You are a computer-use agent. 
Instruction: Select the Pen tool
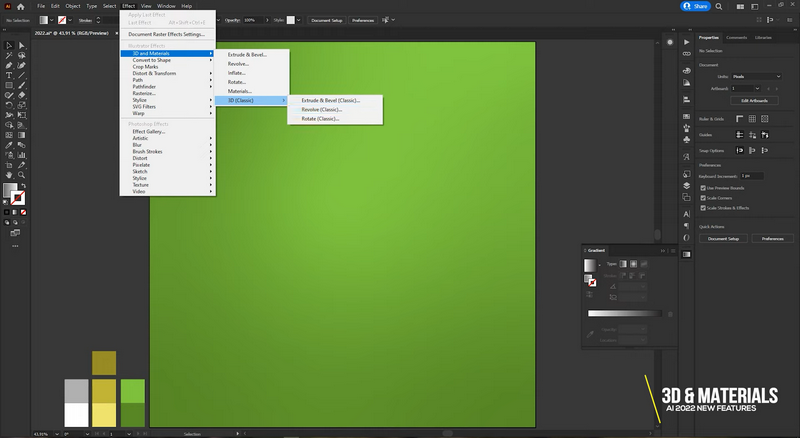(9, 65)
